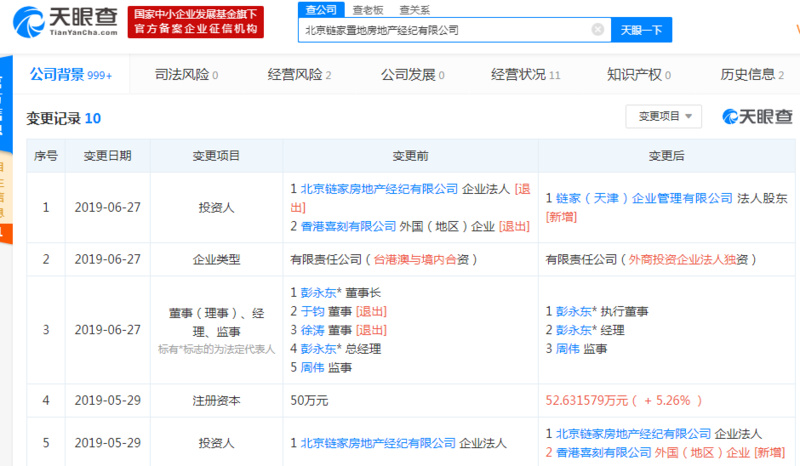The height and width of the screenshot is (466, 800).
Task: Click inside the company name search field
Action: tap(446, 30)
